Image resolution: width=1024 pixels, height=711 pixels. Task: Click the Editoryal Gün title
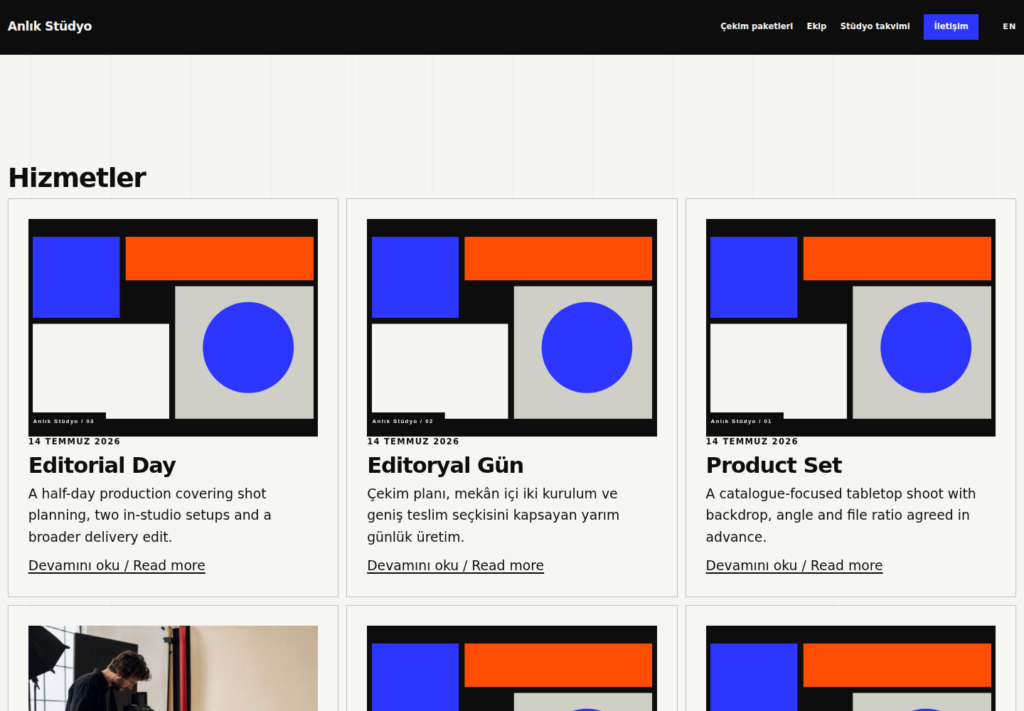(x=445, y=465)
